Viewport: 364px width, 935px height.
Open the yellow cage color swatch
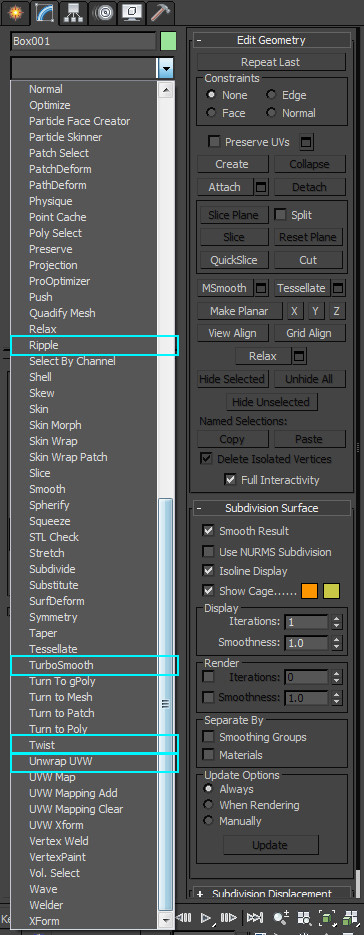coord(331,591)
